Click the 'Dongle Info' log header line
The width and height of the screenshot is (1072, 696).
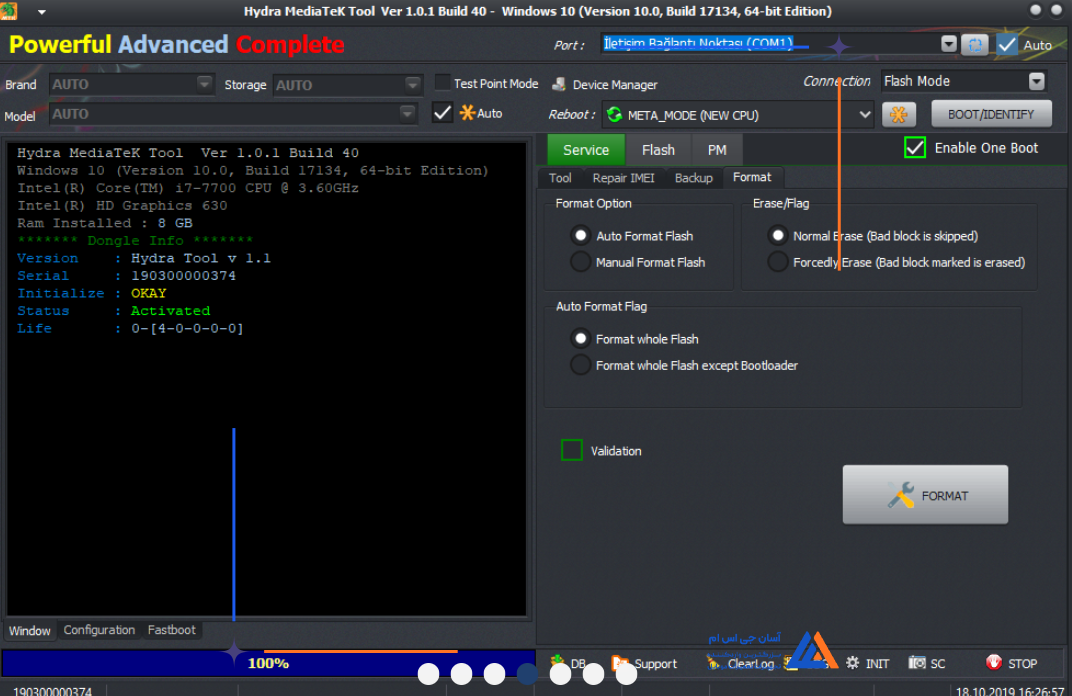coord(135,241)
